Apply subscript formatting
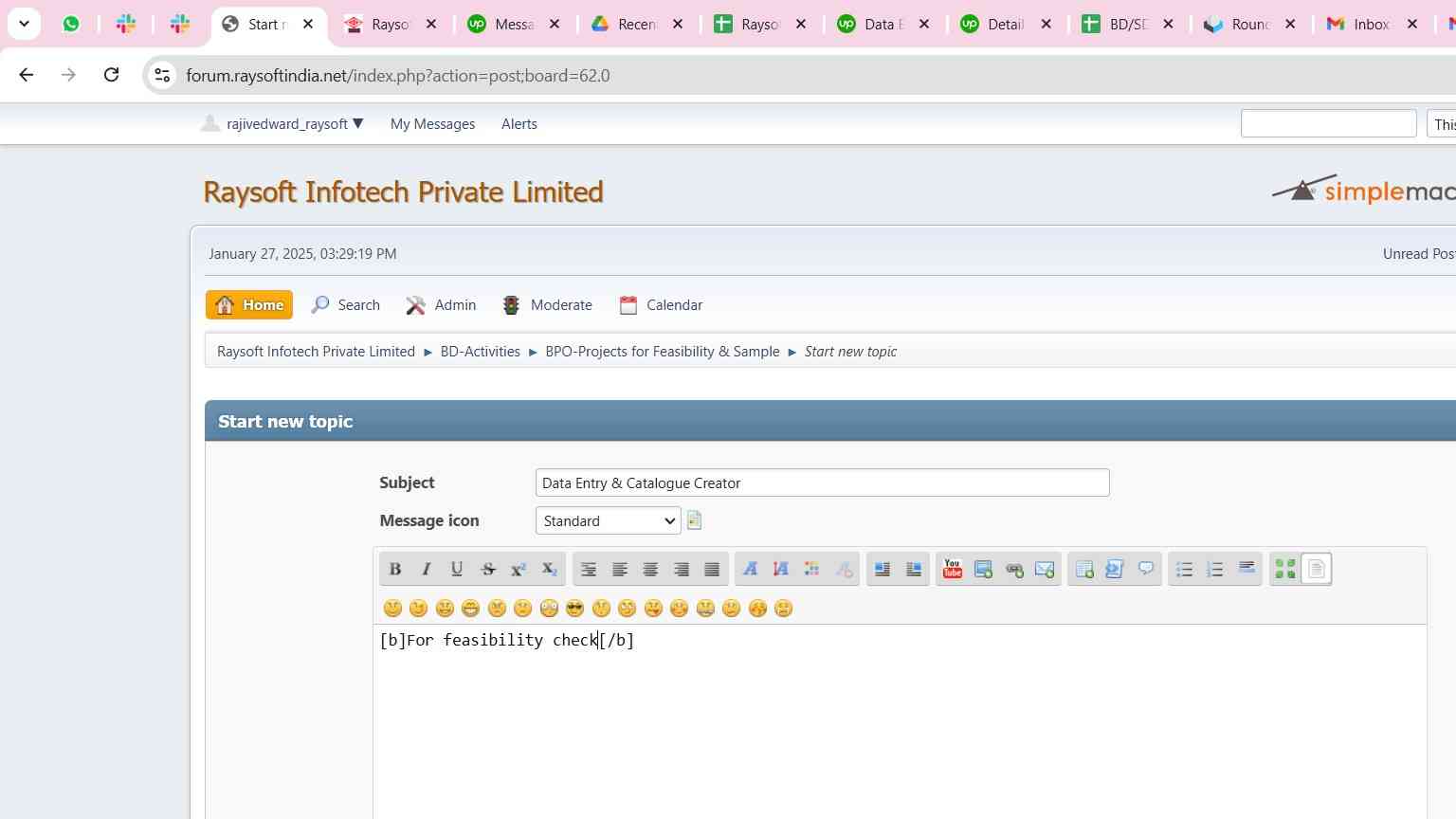Screen dimensions: 1456x819 (550, 569)
